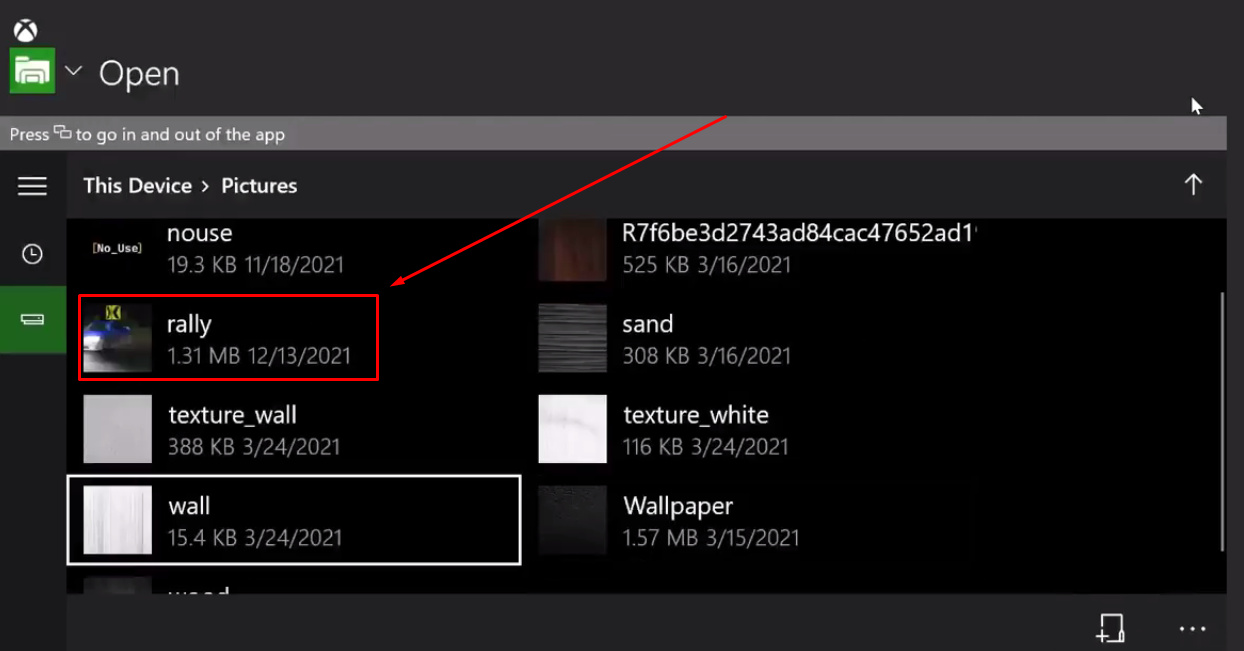The height and width of the screenshot is (651, 1244).
Task: Navigate to This Device via breadcrumb
Action: pos(137,185)
